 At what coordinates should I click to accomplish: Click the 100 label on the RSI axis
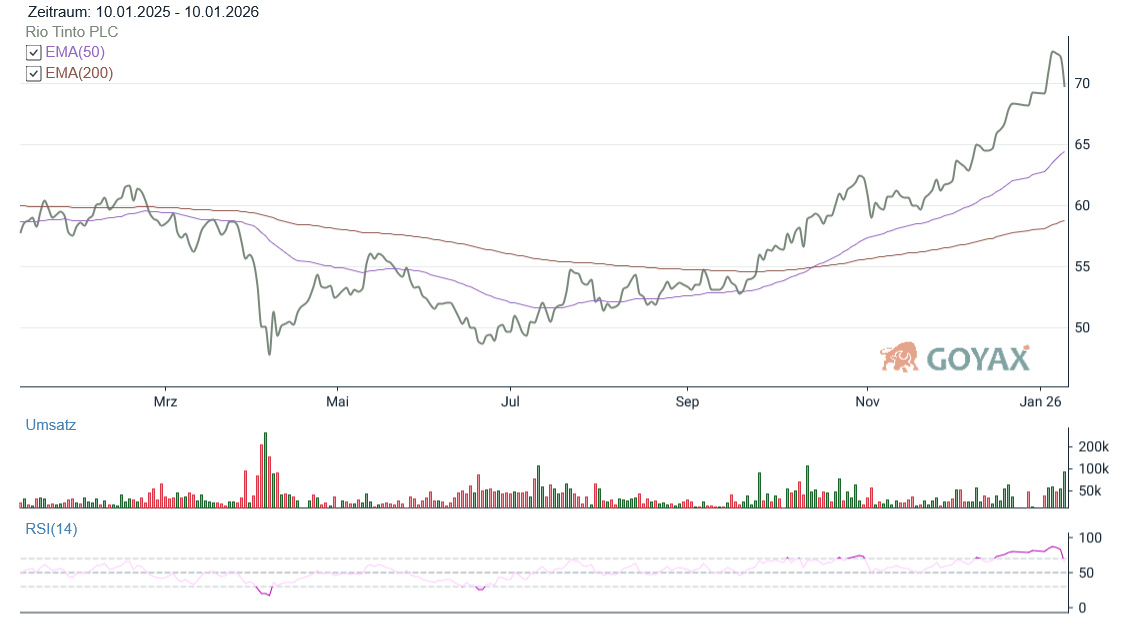point(1091,538)
